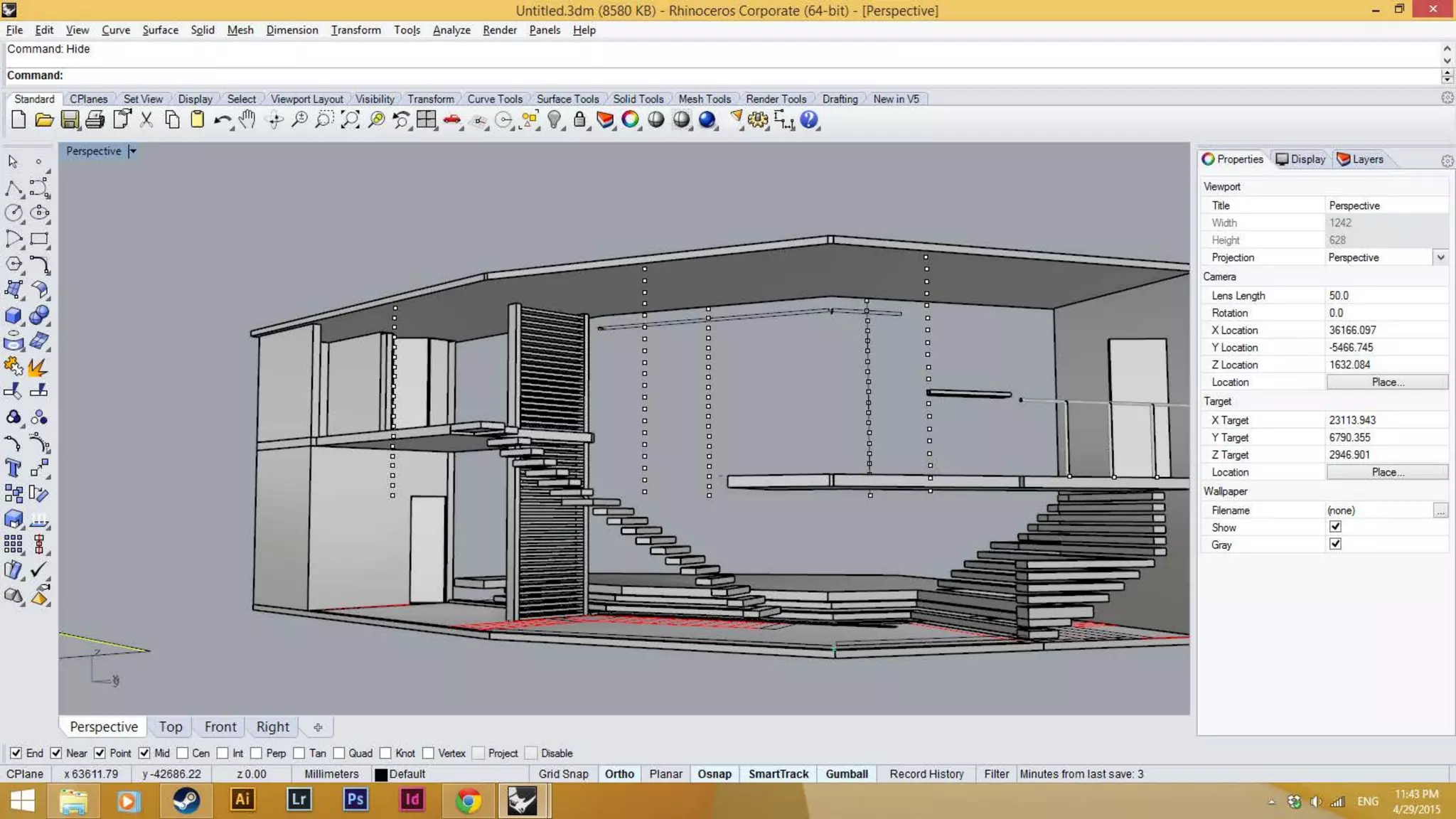Open Photoshop from the taskbar

pyautogui.click(x=355, y=800)
